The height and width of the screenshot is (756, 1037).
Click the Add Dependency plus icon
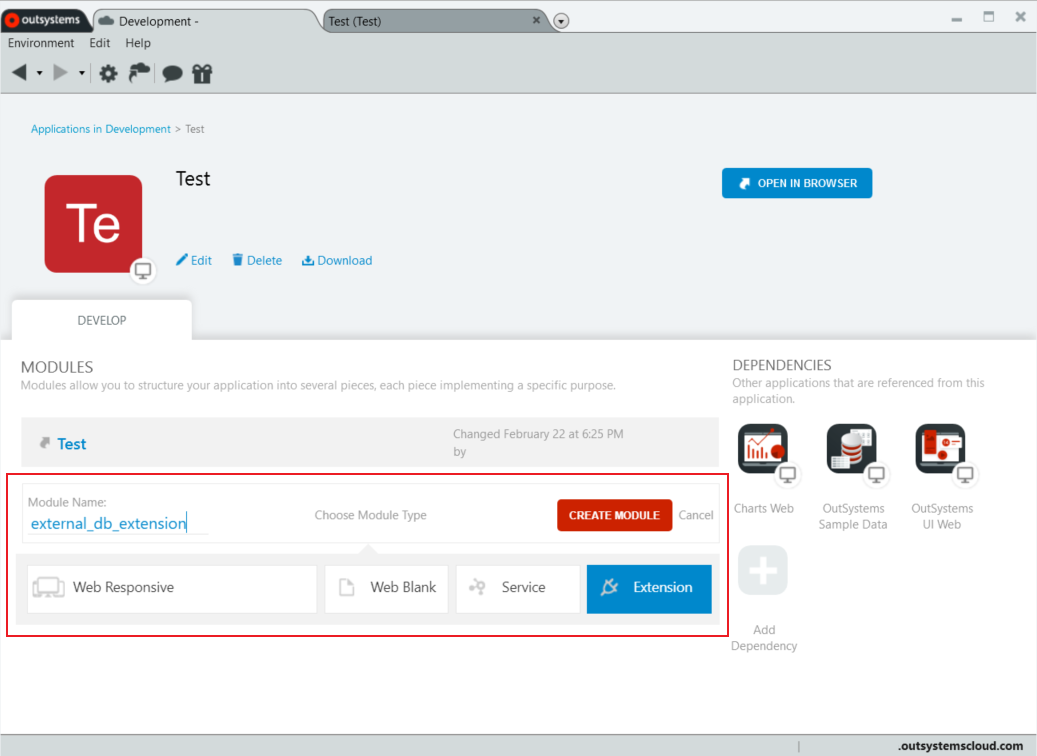coord(762,570)
